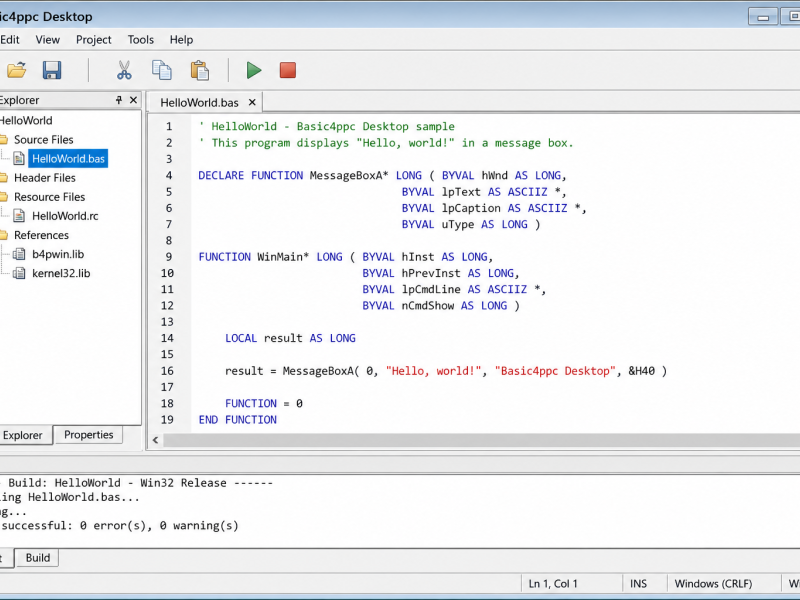The image size is (800, 600).
Task: Run the program with the green play icon
Action: (254, 70)
